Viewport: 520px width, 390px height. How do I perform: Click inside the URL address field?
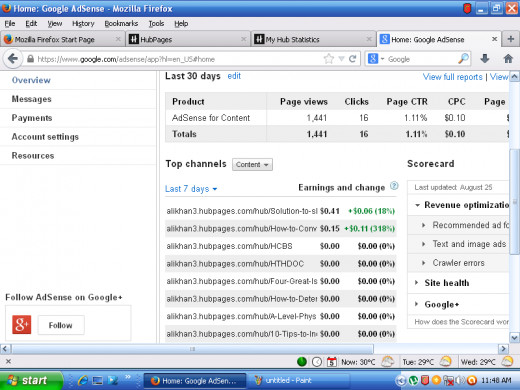(x=177, y=59)
